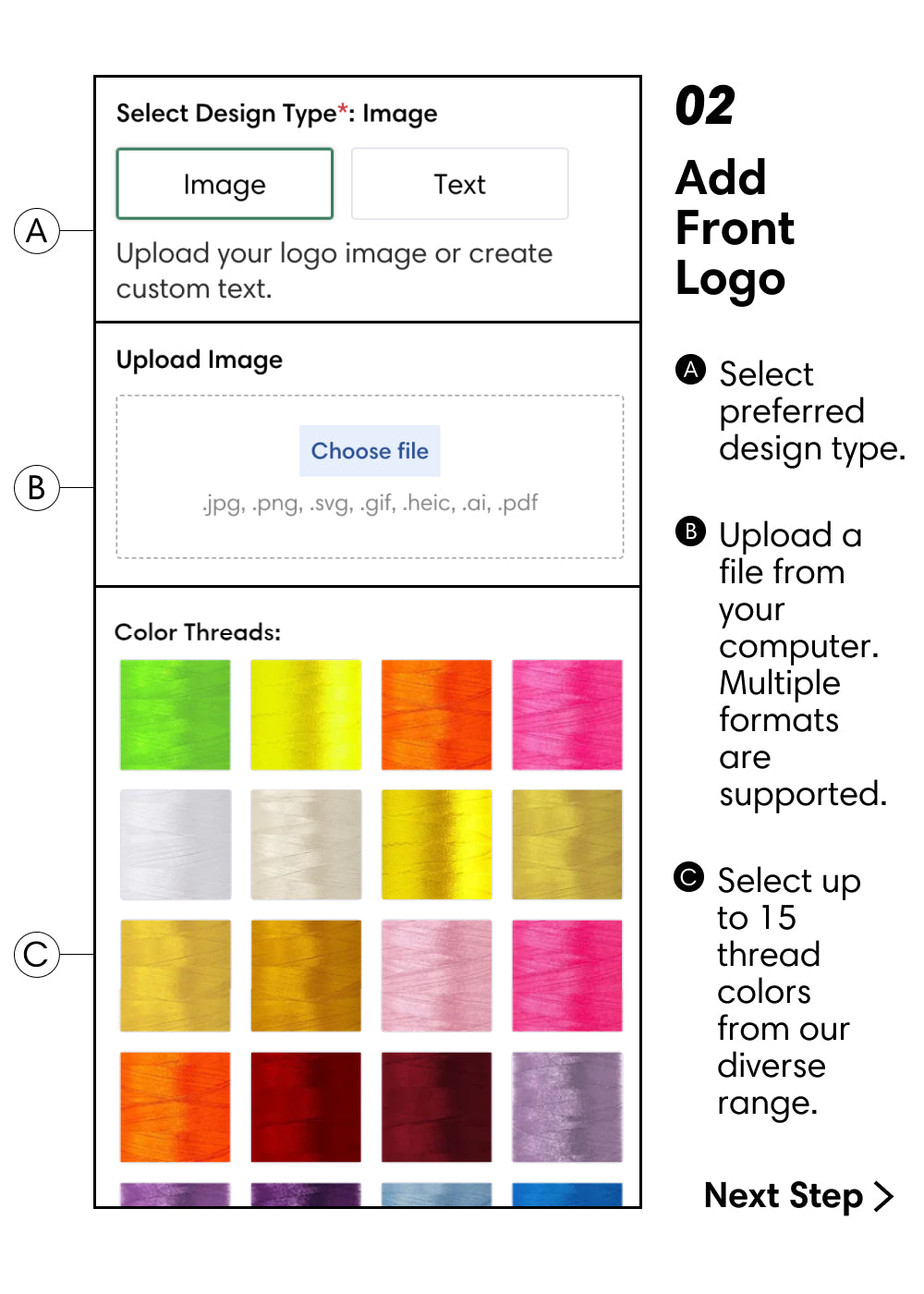Click the dashed upload image drop area
The width and height of the screenshot is (924, 1294).
click(370, 477)
